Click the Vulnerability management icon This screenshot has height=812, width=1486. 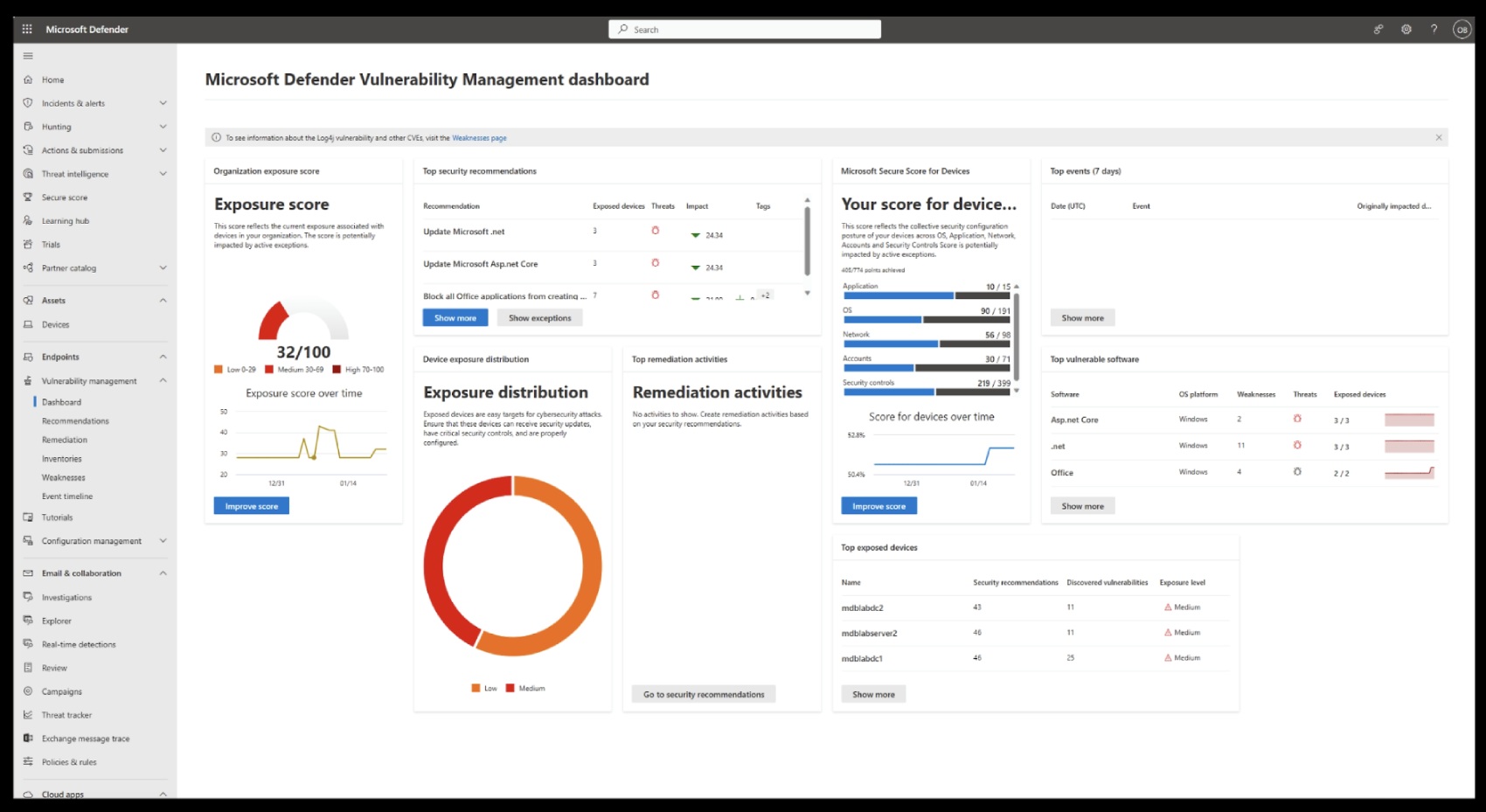[28, 381]
